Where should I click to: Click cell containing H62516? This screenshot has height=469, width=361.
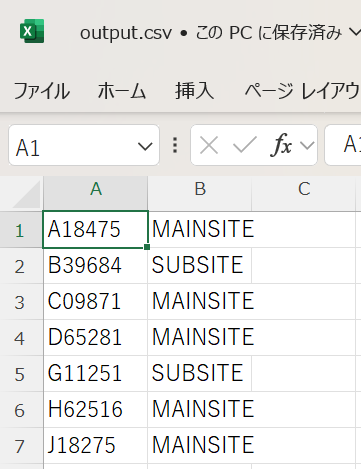pyautogui.click(x=96, y=410)
